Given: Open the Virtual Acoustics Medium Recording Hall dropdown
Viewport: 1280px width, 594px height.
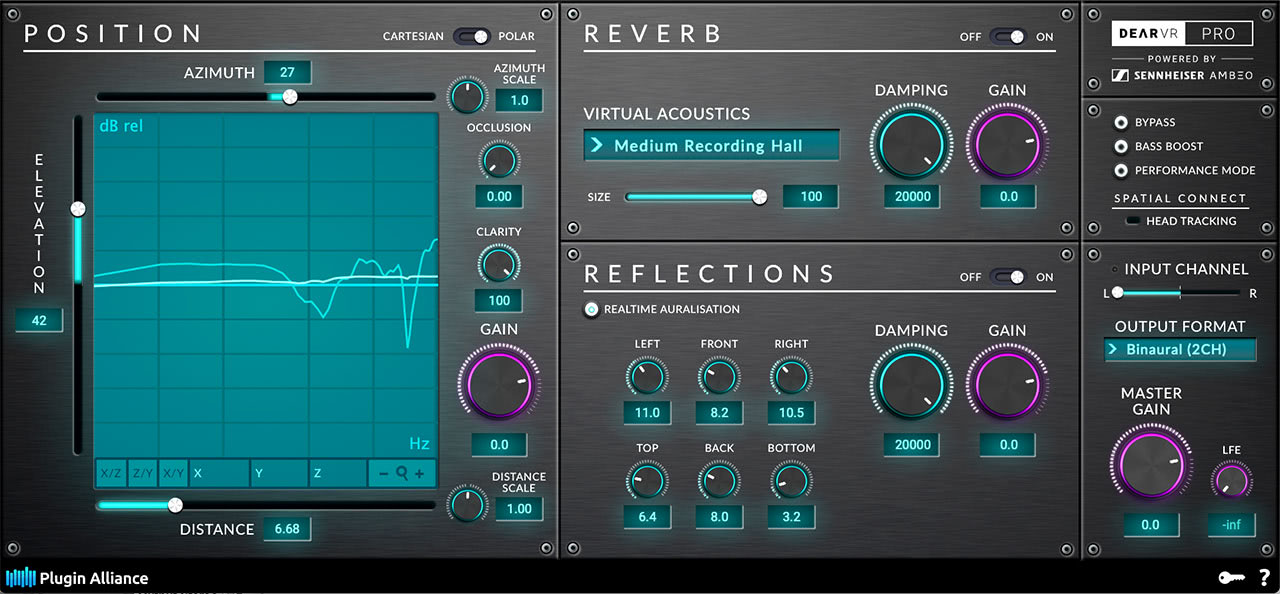Looking at the screenshot, I should click(x=711, y=146).
